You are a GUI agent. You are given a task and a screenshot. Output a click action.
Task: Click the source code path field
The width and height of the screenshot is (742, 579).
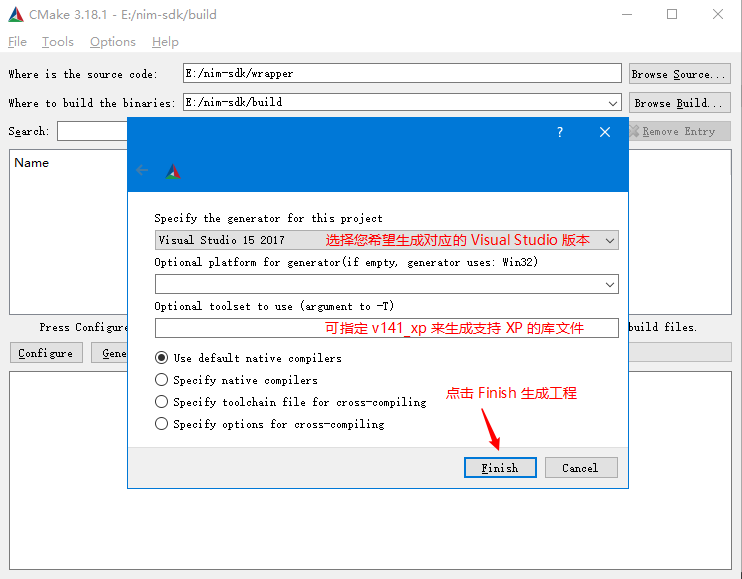402,73
